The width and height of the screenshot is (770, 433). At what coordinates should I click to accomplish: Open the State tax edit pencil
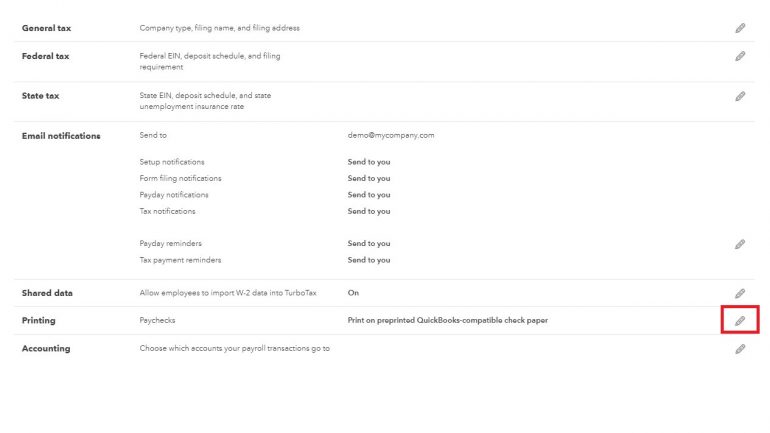pos(740,96)
